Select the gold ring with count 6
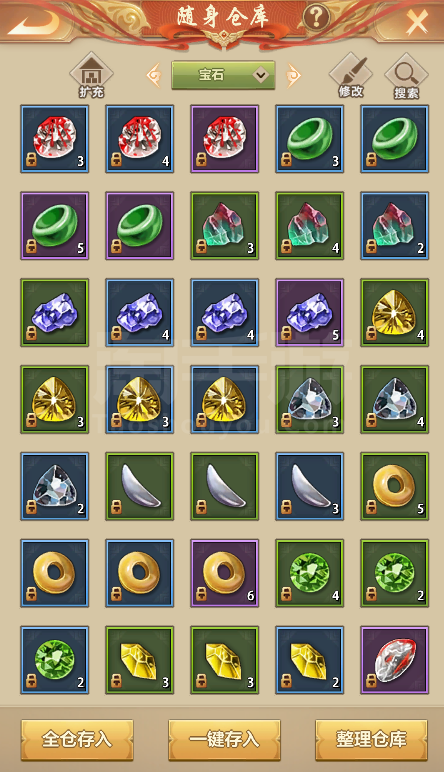Screen dimensions: 444x772 224,573
